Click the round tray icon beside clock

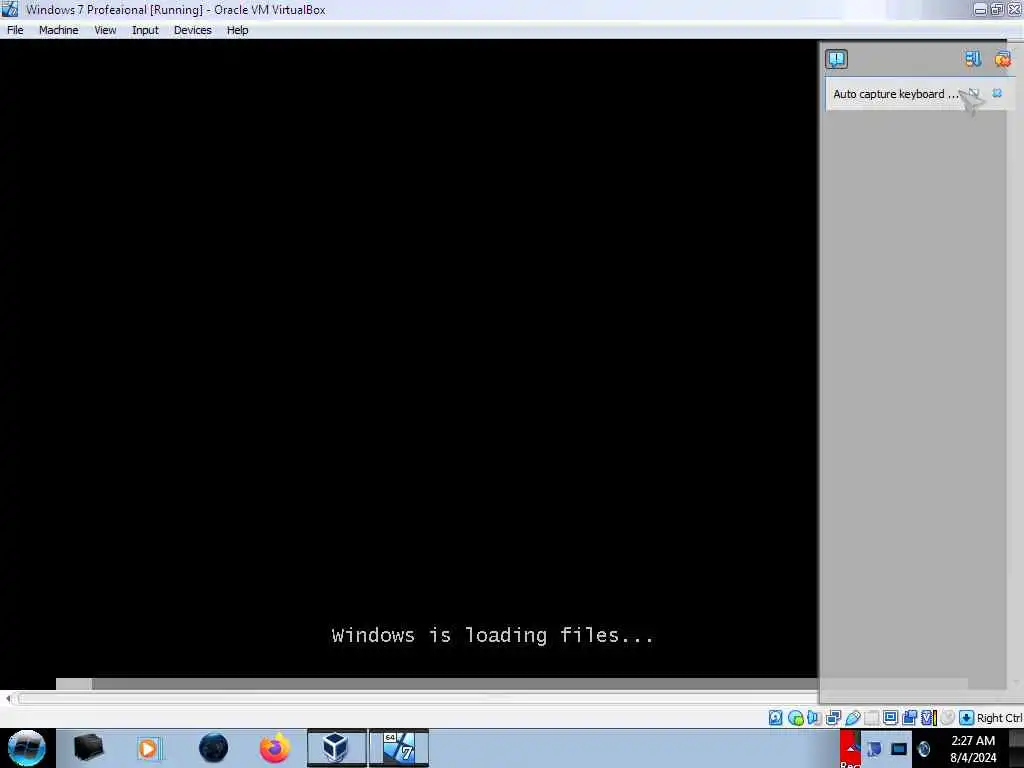[923, 749]
